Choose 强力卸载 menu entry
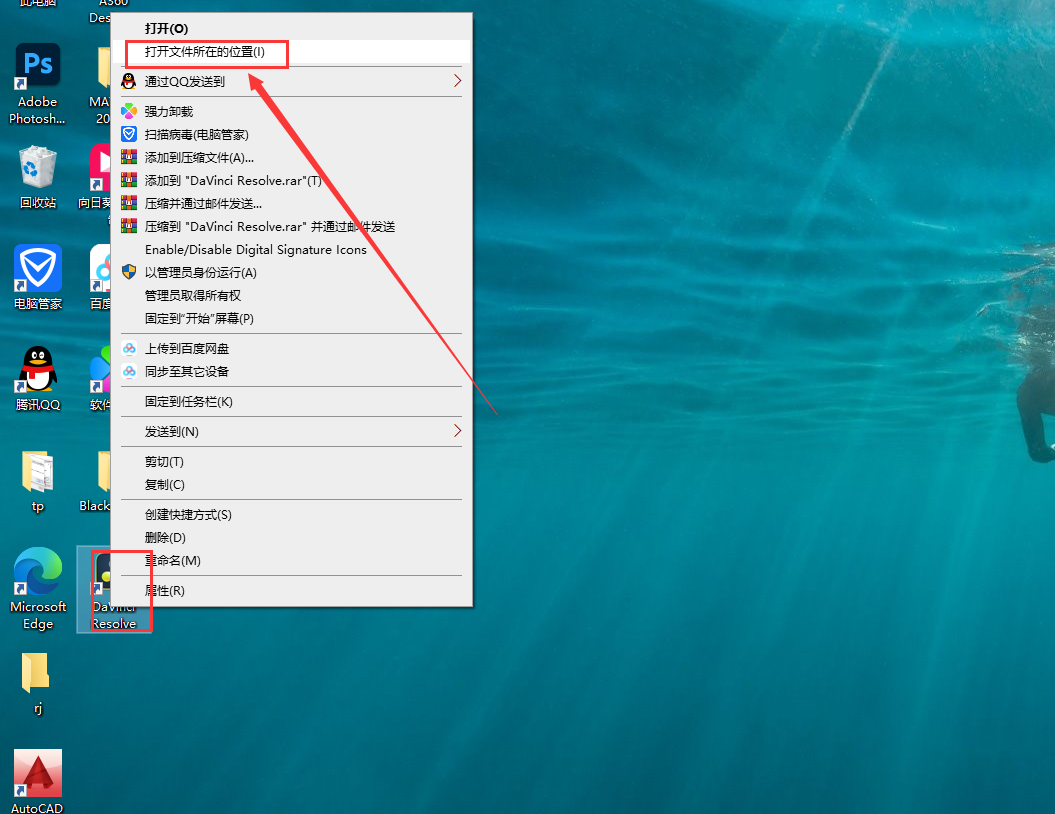The height and width of the screenshot is (814, 1055). (x=291, y=111)
